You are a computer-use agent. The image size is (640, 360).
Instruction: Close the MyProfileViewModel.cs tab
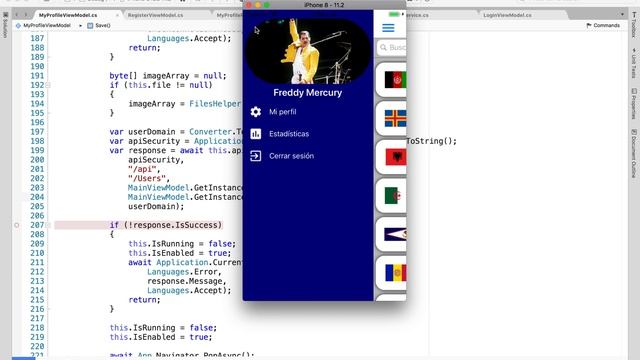pyautogui.click(x=117, y=15)
